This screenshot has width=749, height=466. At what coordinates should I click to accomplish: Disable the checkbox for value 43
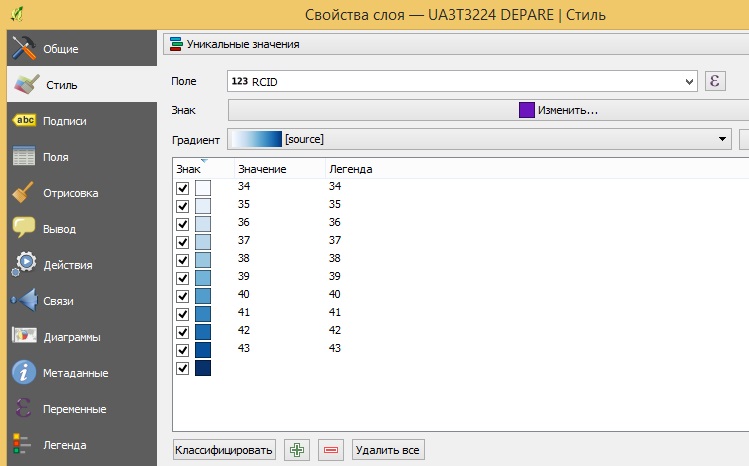(183, 350)
